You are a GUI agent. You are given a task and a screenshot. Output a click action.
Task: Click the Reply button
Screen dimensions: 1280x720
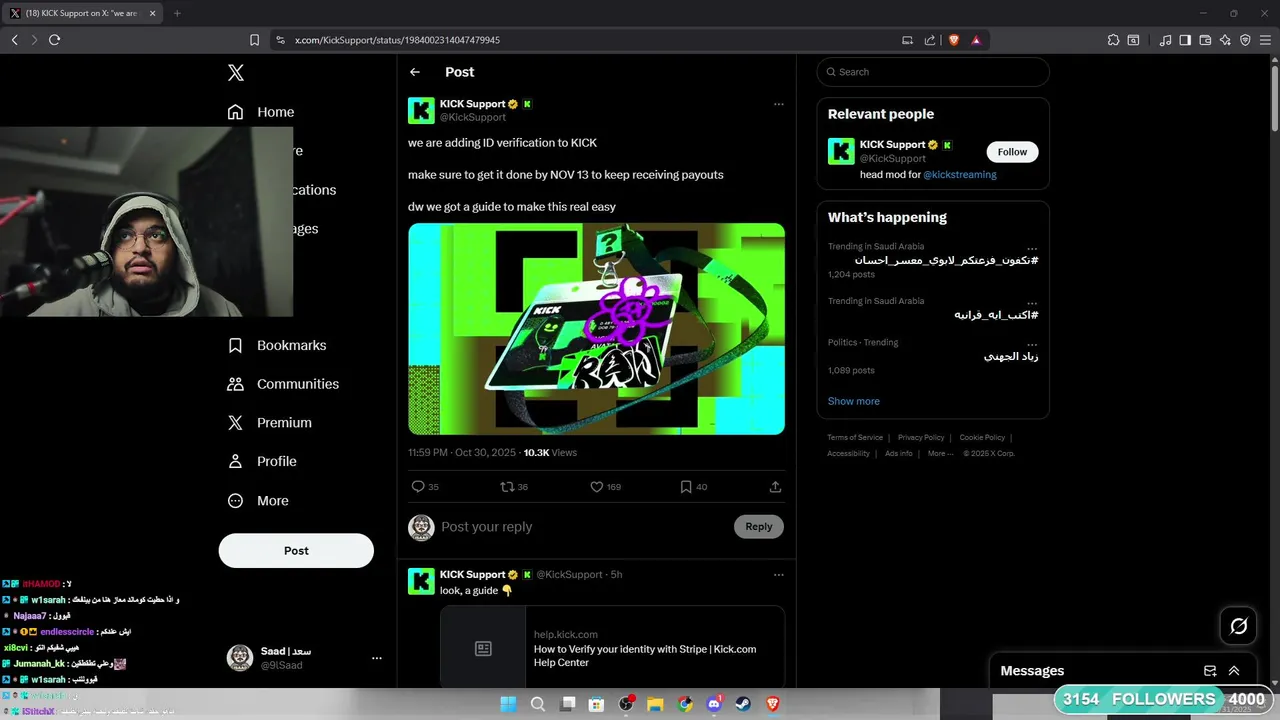point(759,527)
